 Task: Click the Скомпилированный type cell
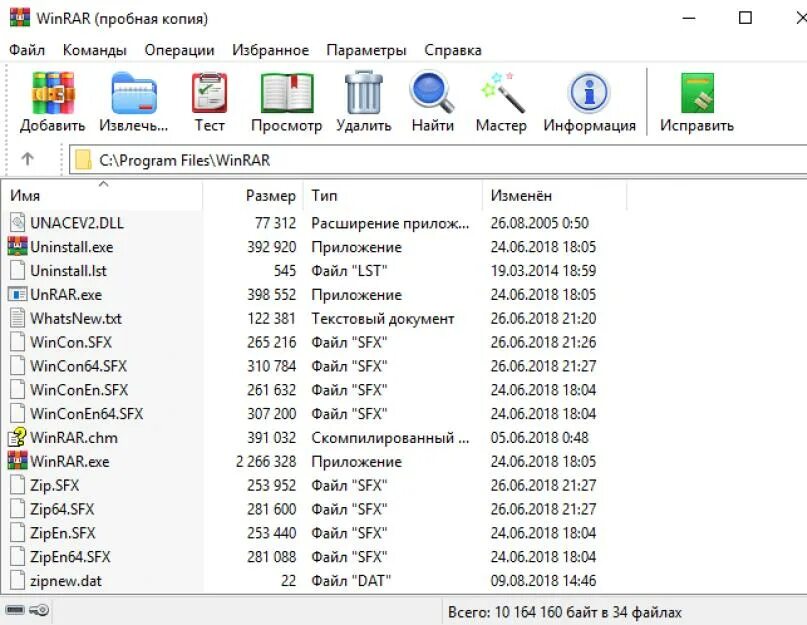point(390,438)
